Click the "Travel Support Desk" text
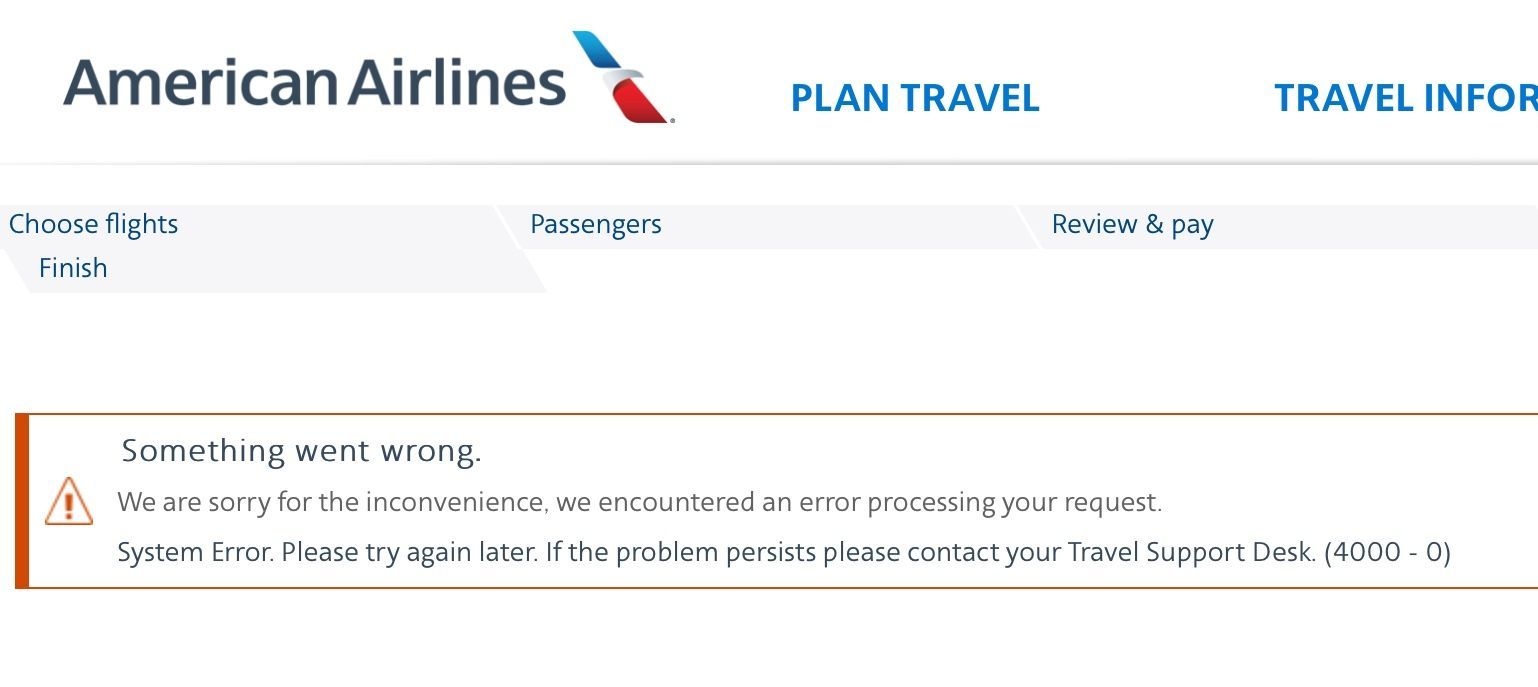Image resolution: width=1538 pixels, height=687 pixels. tap(1192, 552)
